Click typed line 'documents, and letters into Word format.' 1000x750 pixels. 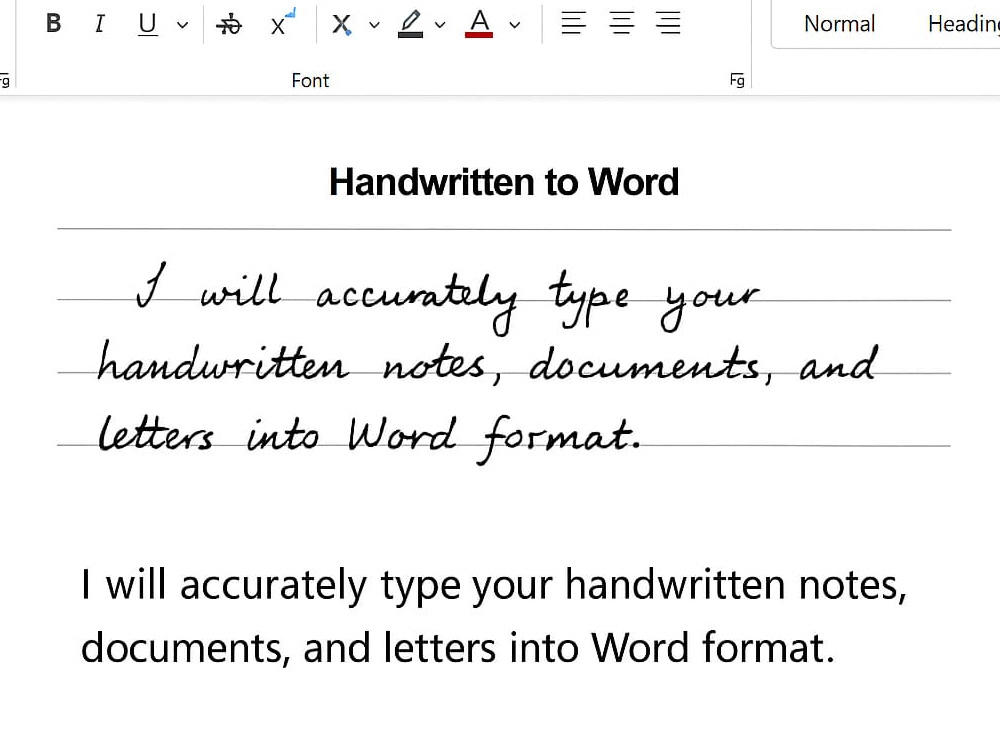click(458, 648)
